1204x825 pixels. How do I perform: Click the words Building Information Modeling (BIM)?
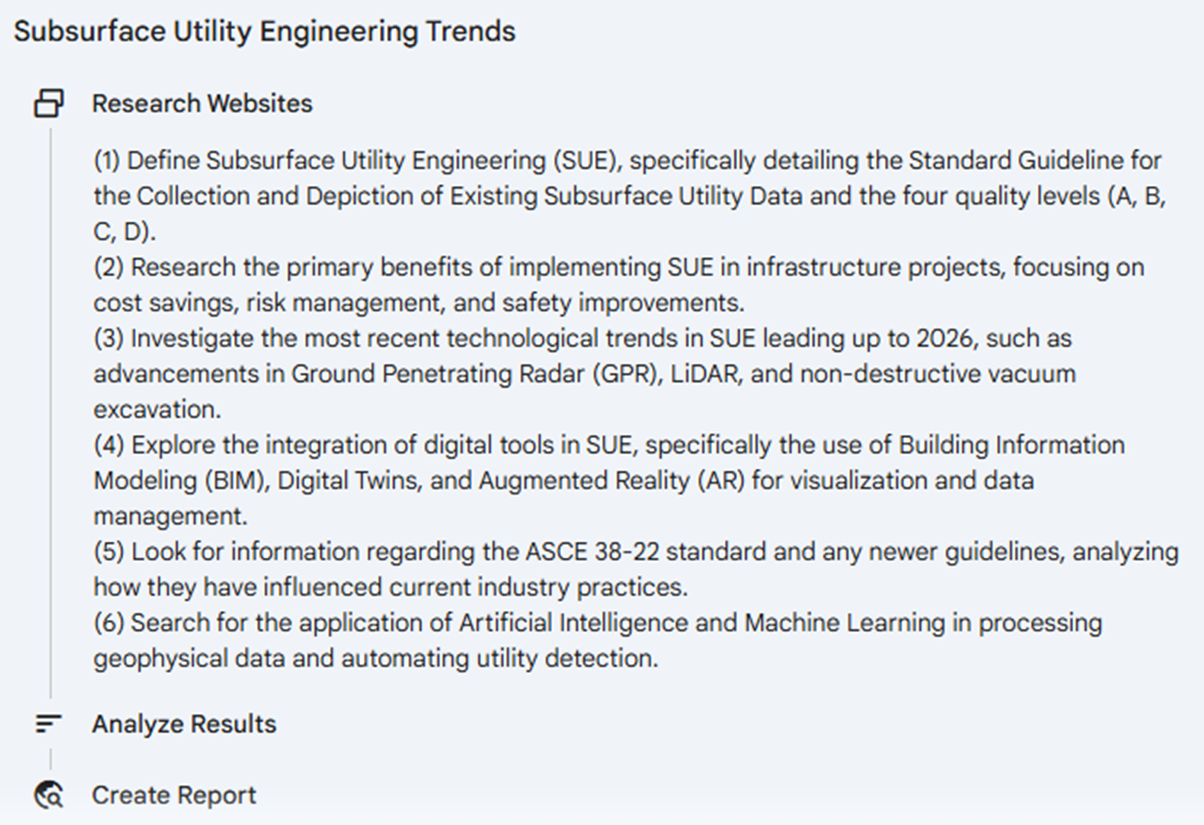pos(1011,445)
